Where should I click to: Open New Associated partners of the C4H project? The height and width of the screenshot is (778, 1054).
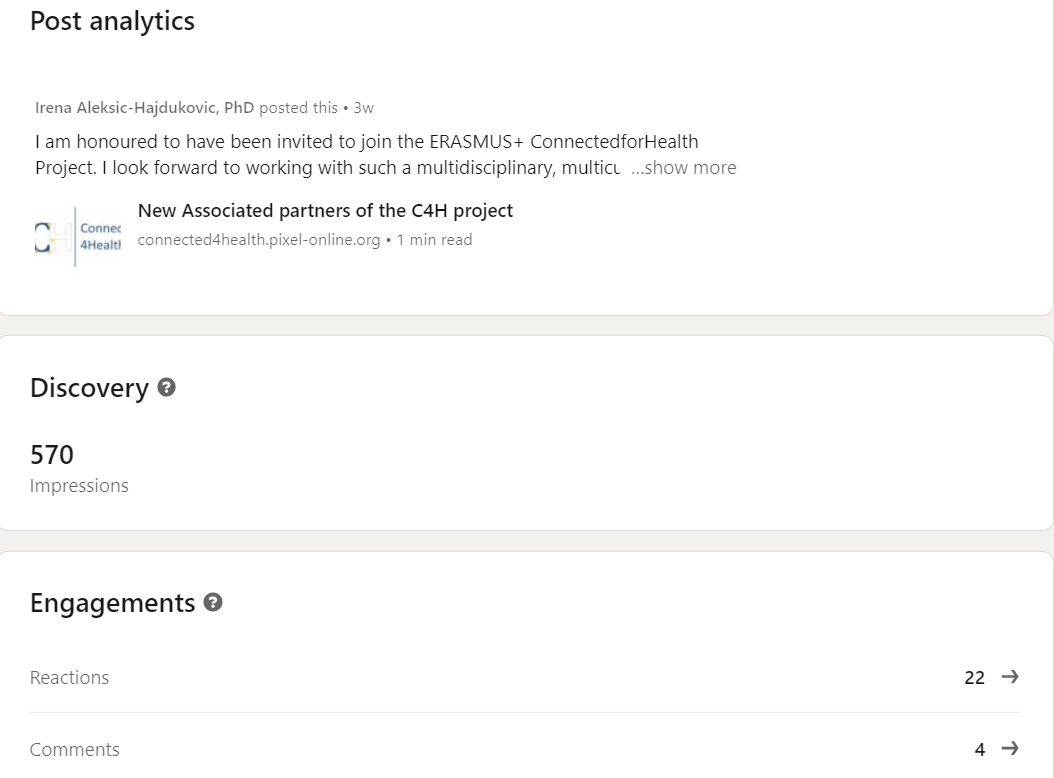tap(325, 210)
